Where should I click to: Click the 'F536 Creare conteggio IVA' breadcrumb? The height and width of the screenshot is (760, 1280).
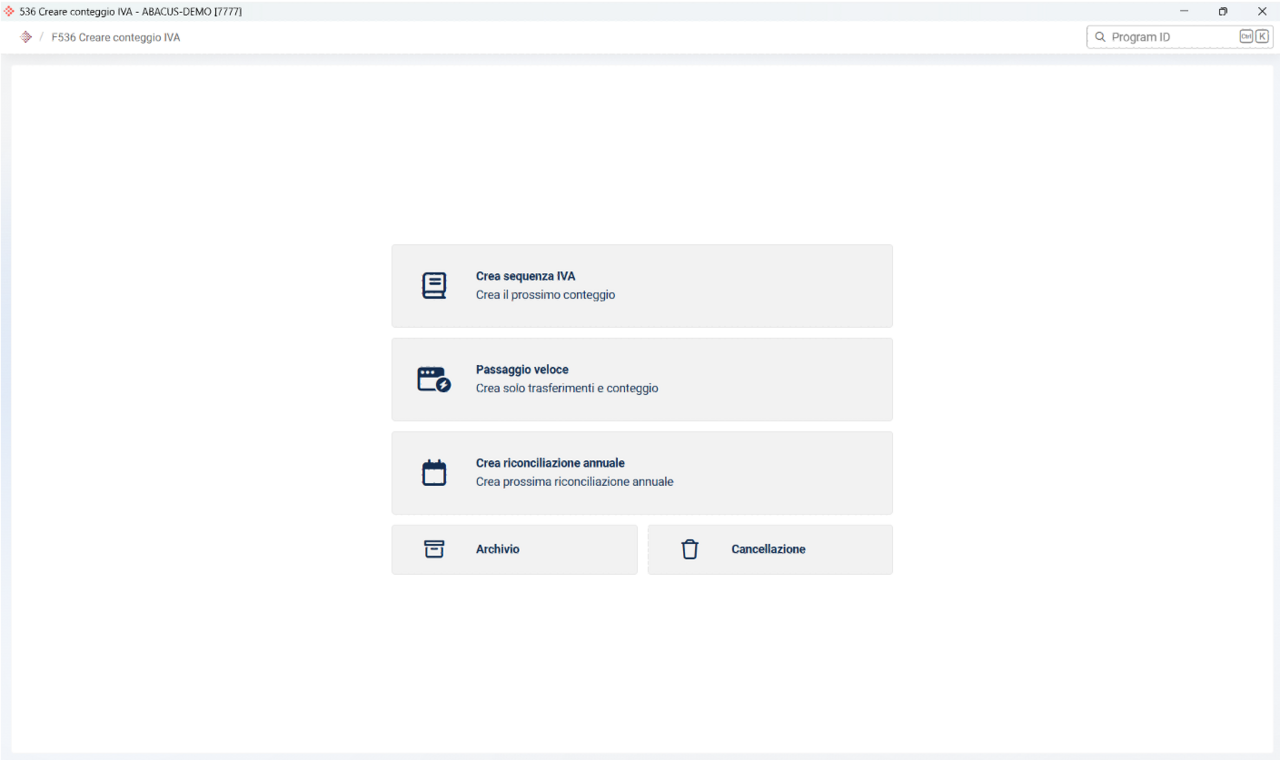[x=116, y=37]
